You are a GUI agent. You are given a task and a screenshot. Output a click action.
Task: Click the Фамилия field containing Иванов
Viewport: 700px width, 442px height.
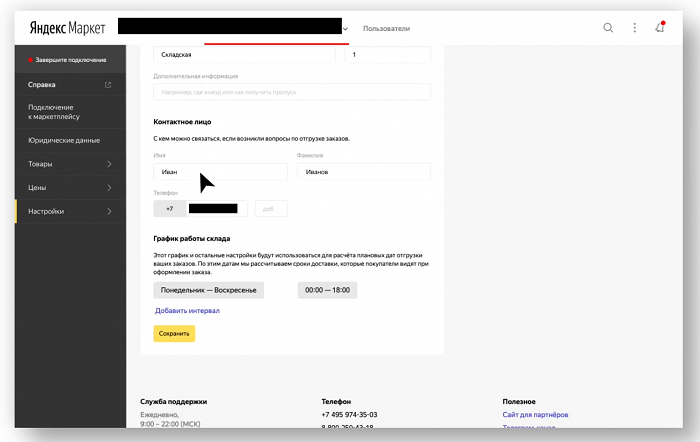(x=364, y=172)
